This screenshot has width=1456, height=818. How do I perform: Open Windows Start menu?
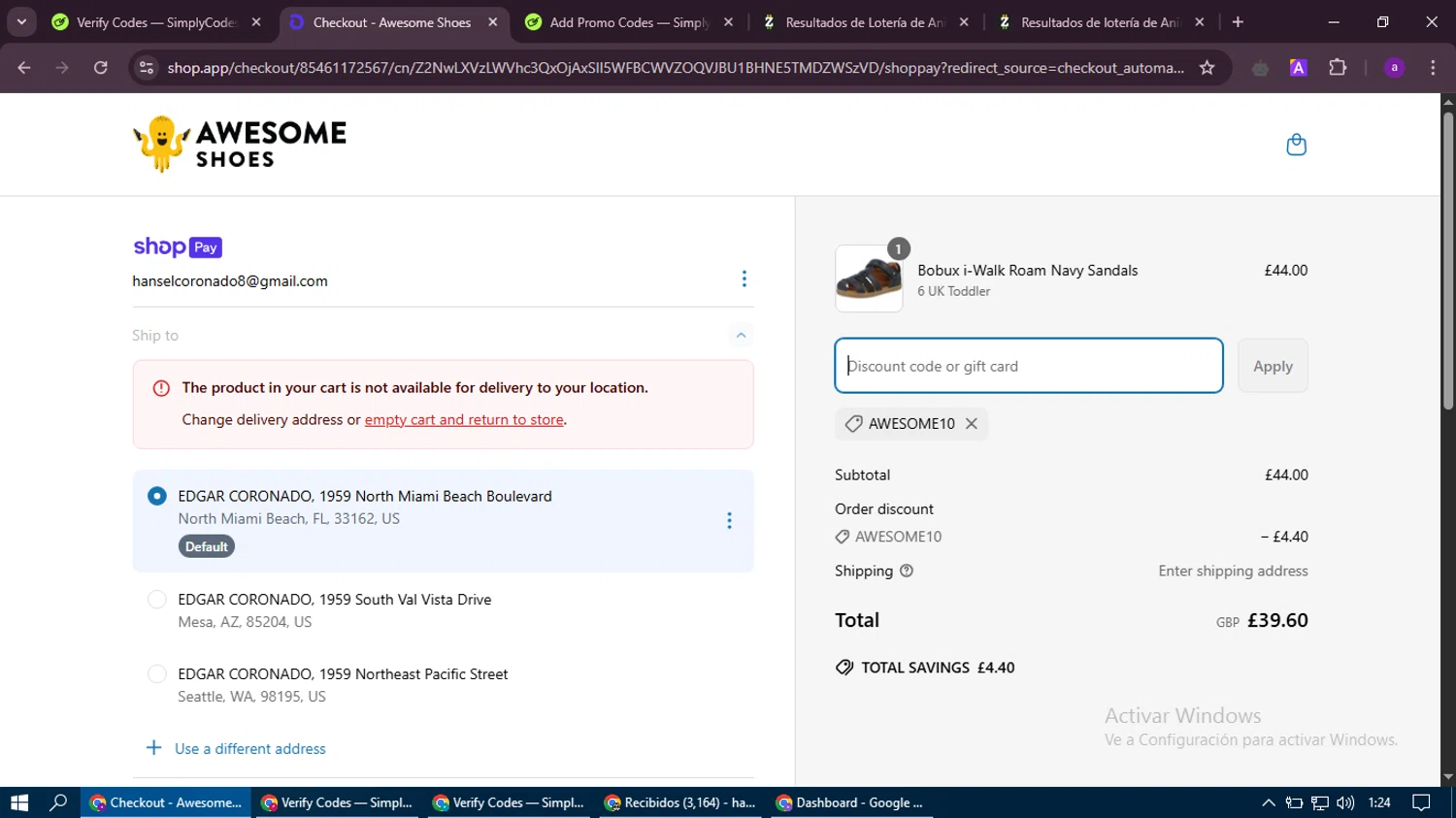click(x=19, y=802)
